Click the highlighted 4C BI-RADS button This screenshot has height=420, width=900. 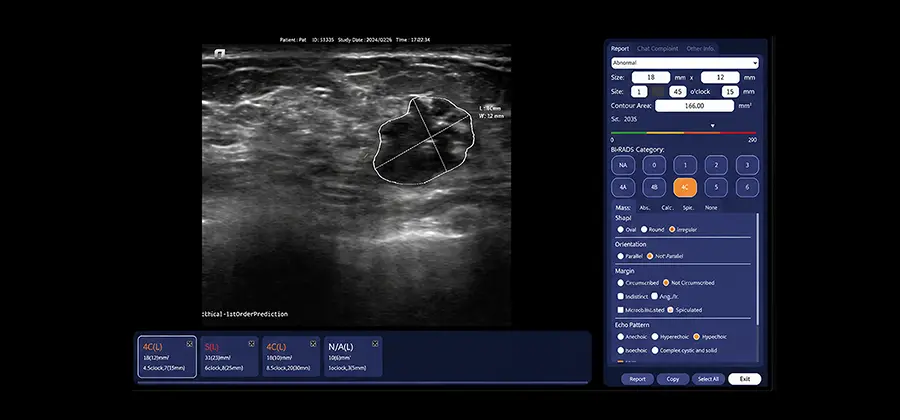pyautogui.click(x=685, y=188)
